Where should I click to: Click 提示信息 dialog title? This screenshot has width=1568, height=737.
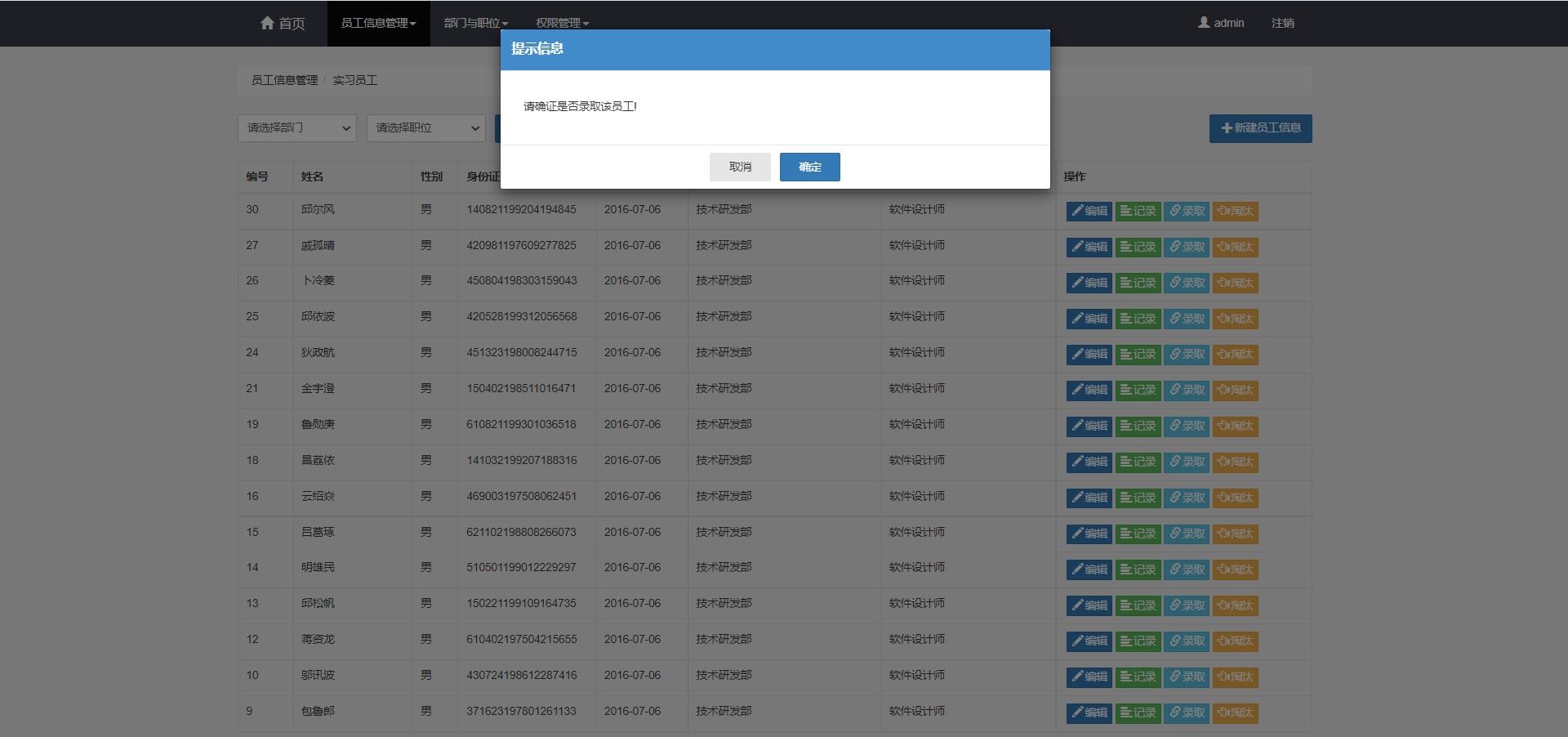(537, 48)
